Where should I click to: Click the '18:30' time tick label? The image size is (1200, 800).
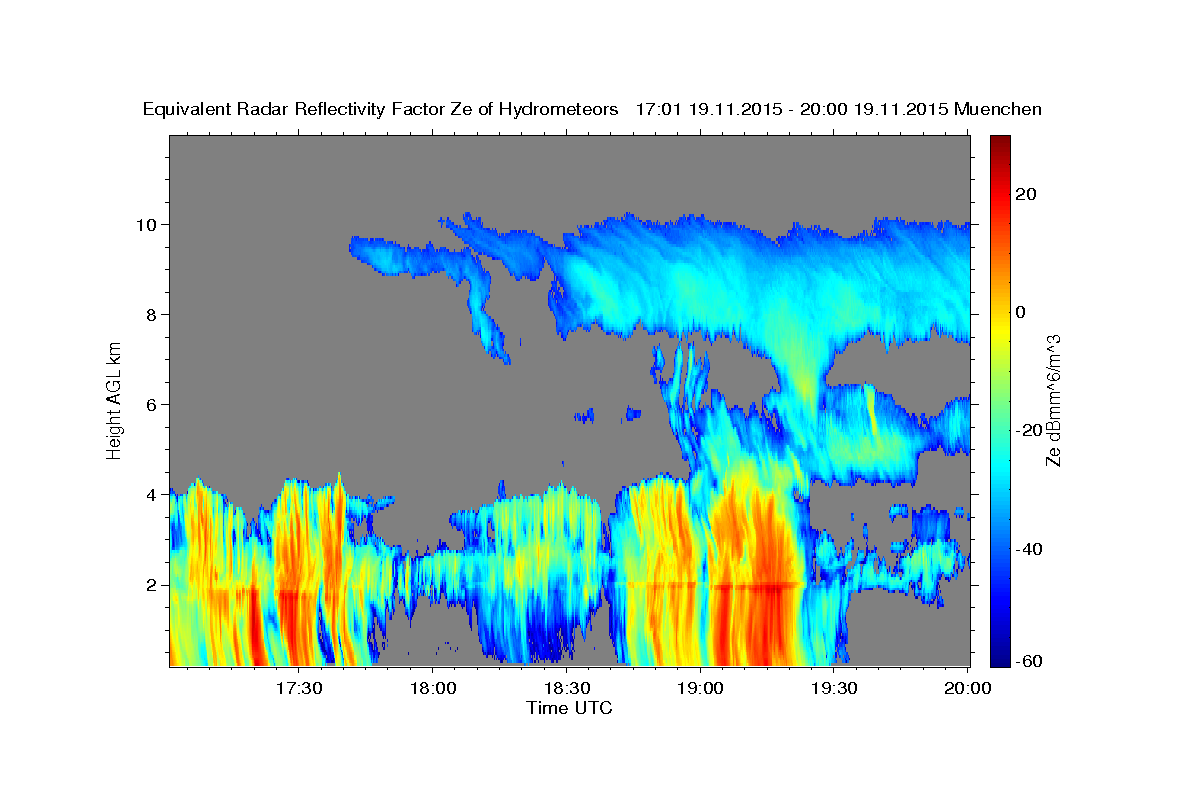click(x=566, y=689)
